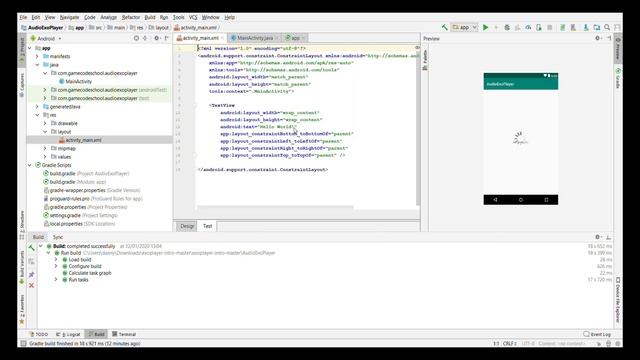This screenshot has width=640, height=360.
Task: Click the scroll-from-source target icon in Project panel
Action: click(x=136, y=38)
